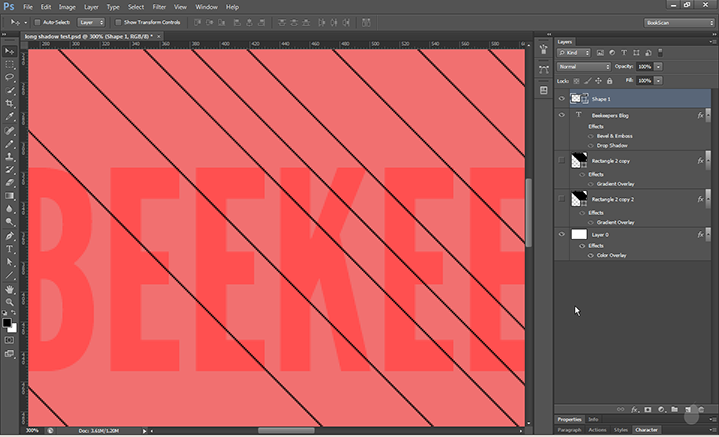Viewport: 719px width, 437px height.
Task: Select the Move tool
Action: [10, 50]
